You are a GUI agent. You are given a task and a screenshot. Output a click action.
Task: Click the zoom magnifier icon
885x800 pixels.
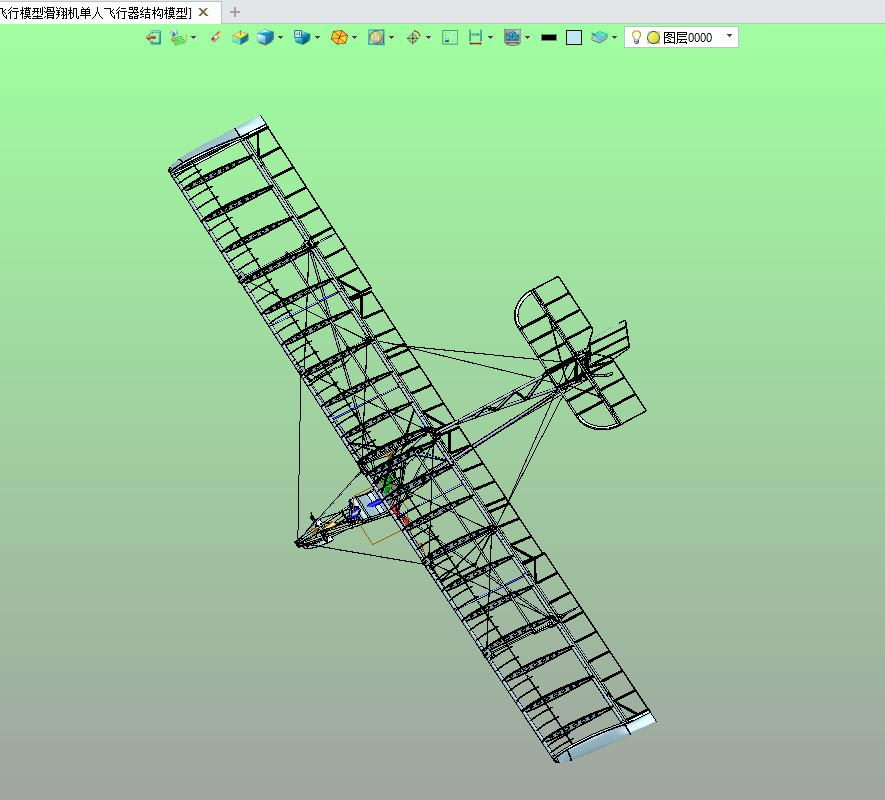pyautogui.click(x=376, y=37)
